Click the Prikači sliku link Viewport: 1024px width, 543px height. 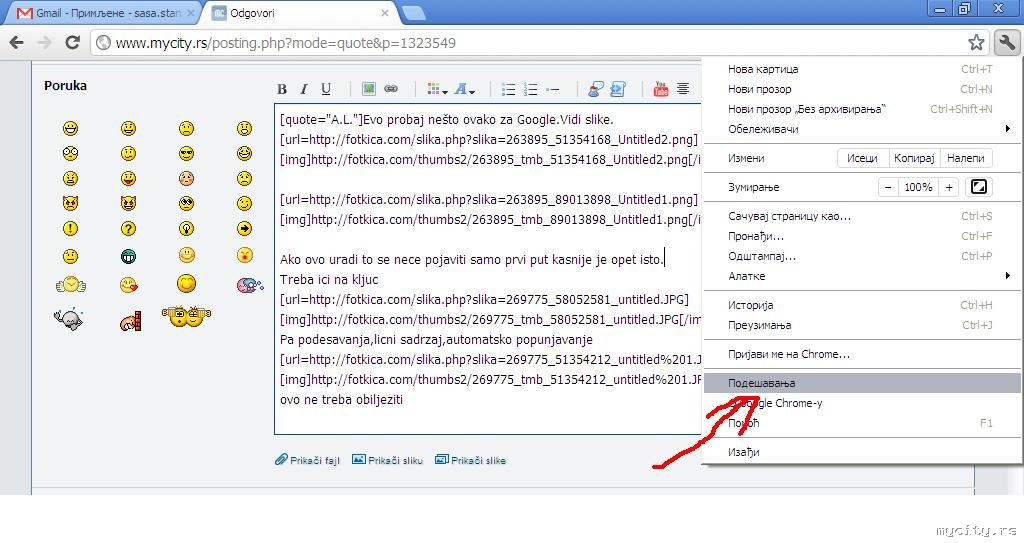coord(387,460)
